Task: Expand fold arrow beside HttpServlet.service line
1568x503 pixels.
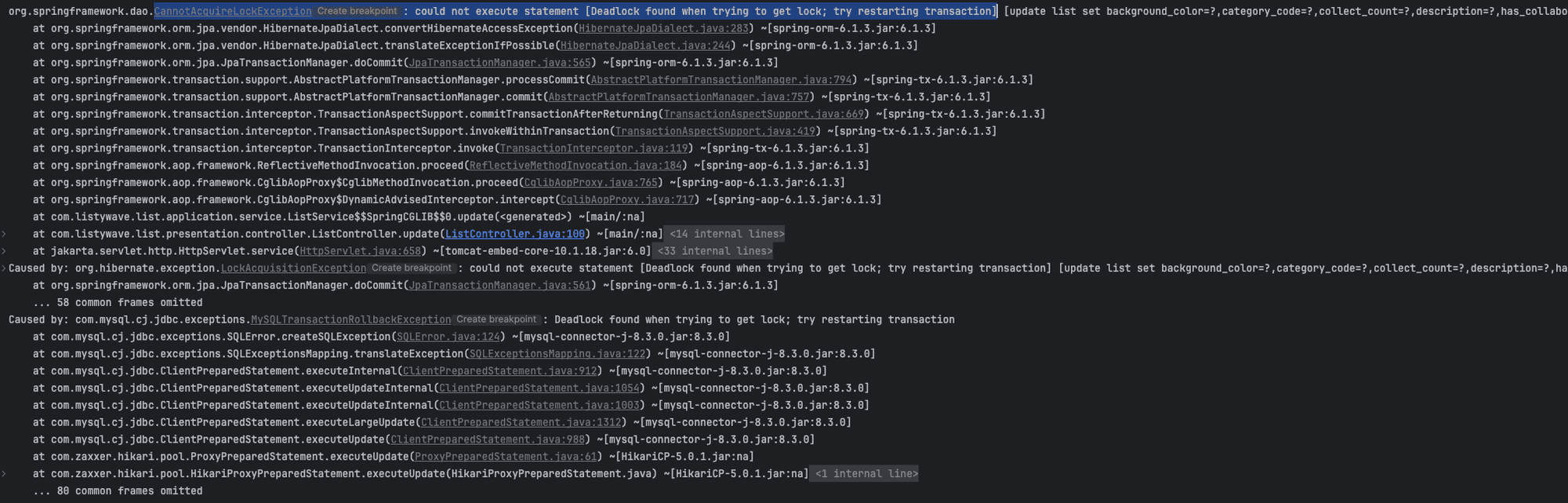Action: [4, 251]
